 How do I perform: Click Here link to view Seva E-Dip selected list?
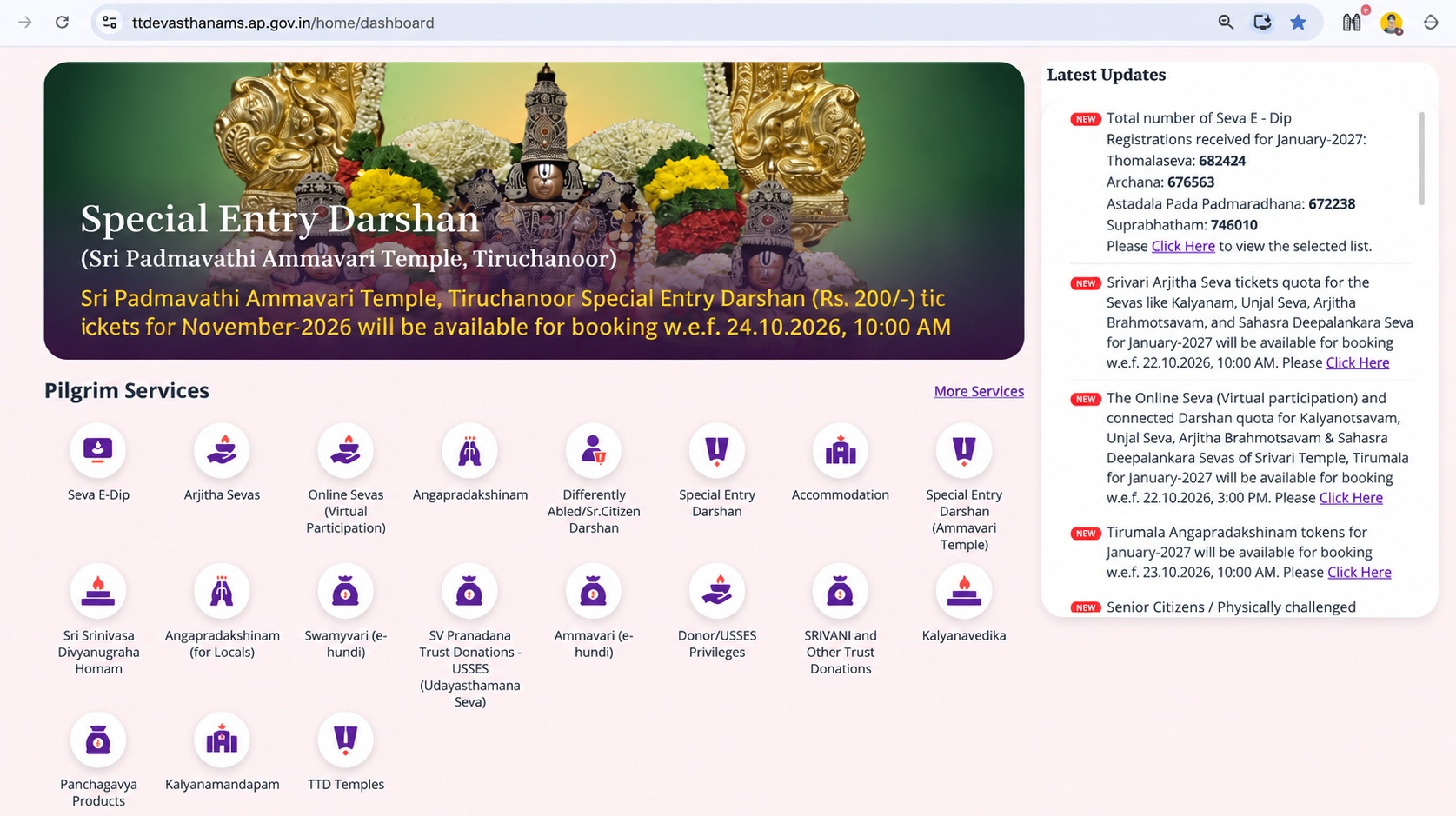point(1183,246)
